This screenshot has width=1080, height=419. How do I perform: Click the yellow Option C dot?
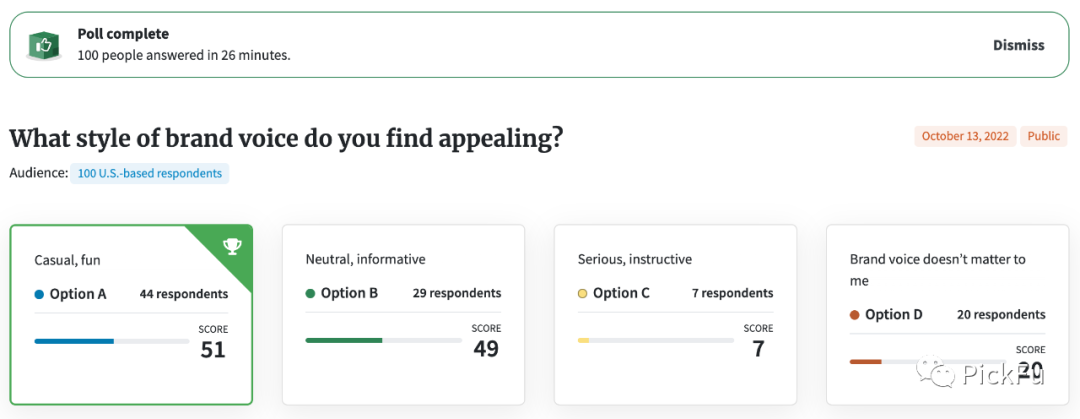pyautogui.click(x=582, y=294)
